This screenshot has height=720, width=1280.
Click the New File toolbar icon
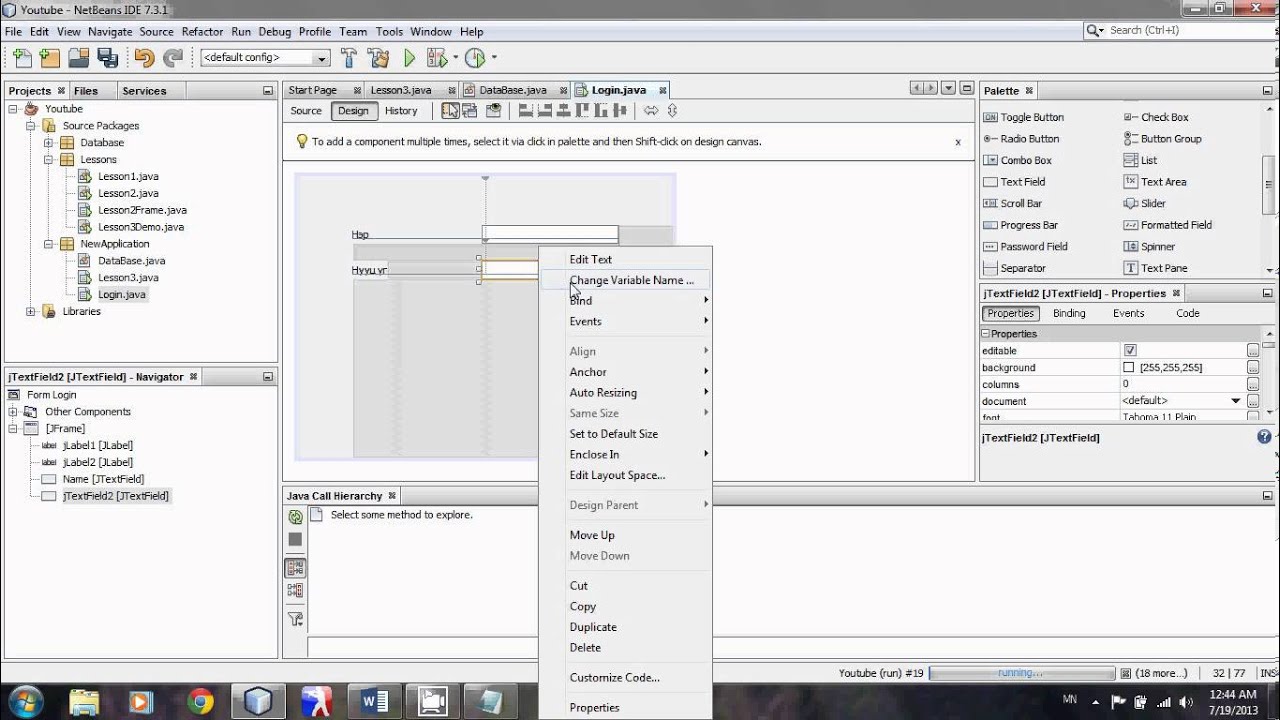tap(22, 58)
